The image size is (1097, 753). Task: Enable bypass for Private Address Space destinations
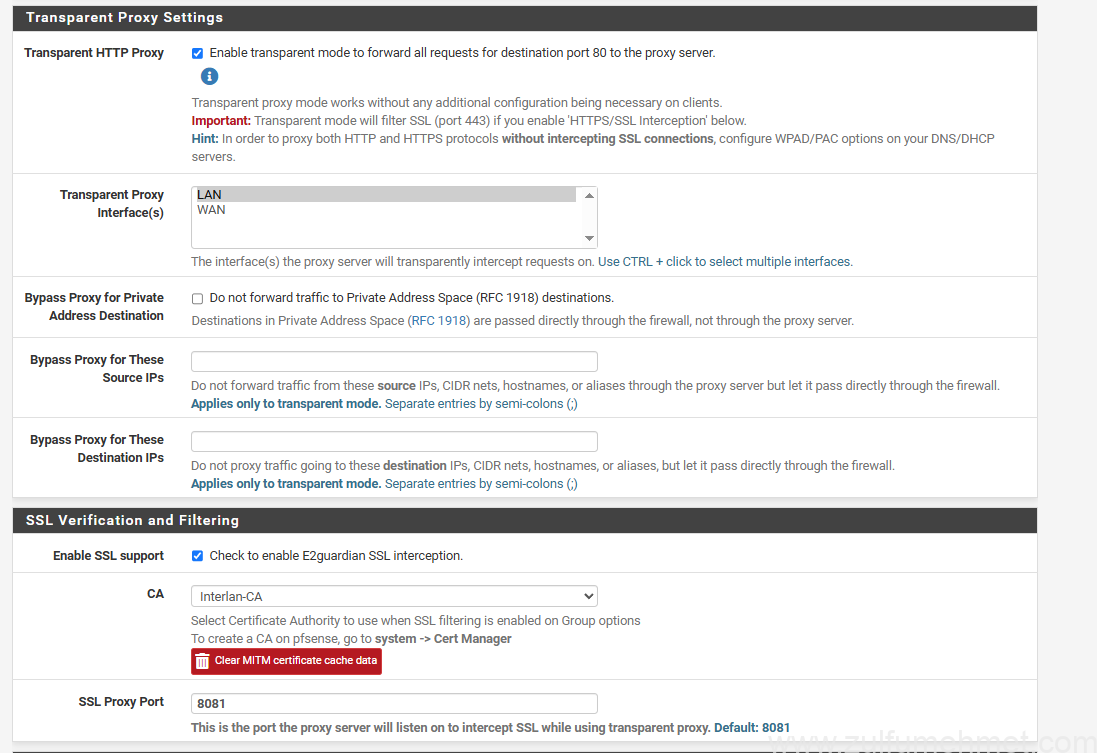click(197, 298)
